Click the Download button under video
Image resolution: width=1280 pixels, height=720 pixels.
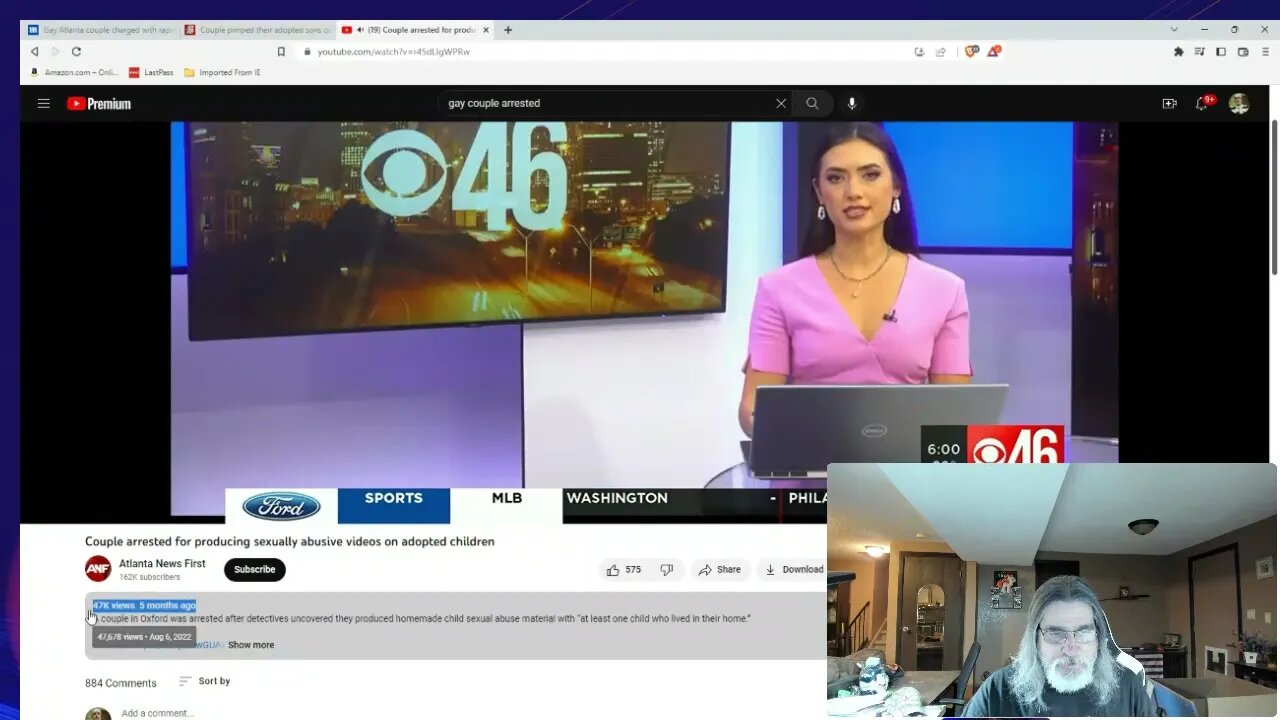(x=794, y=570)
